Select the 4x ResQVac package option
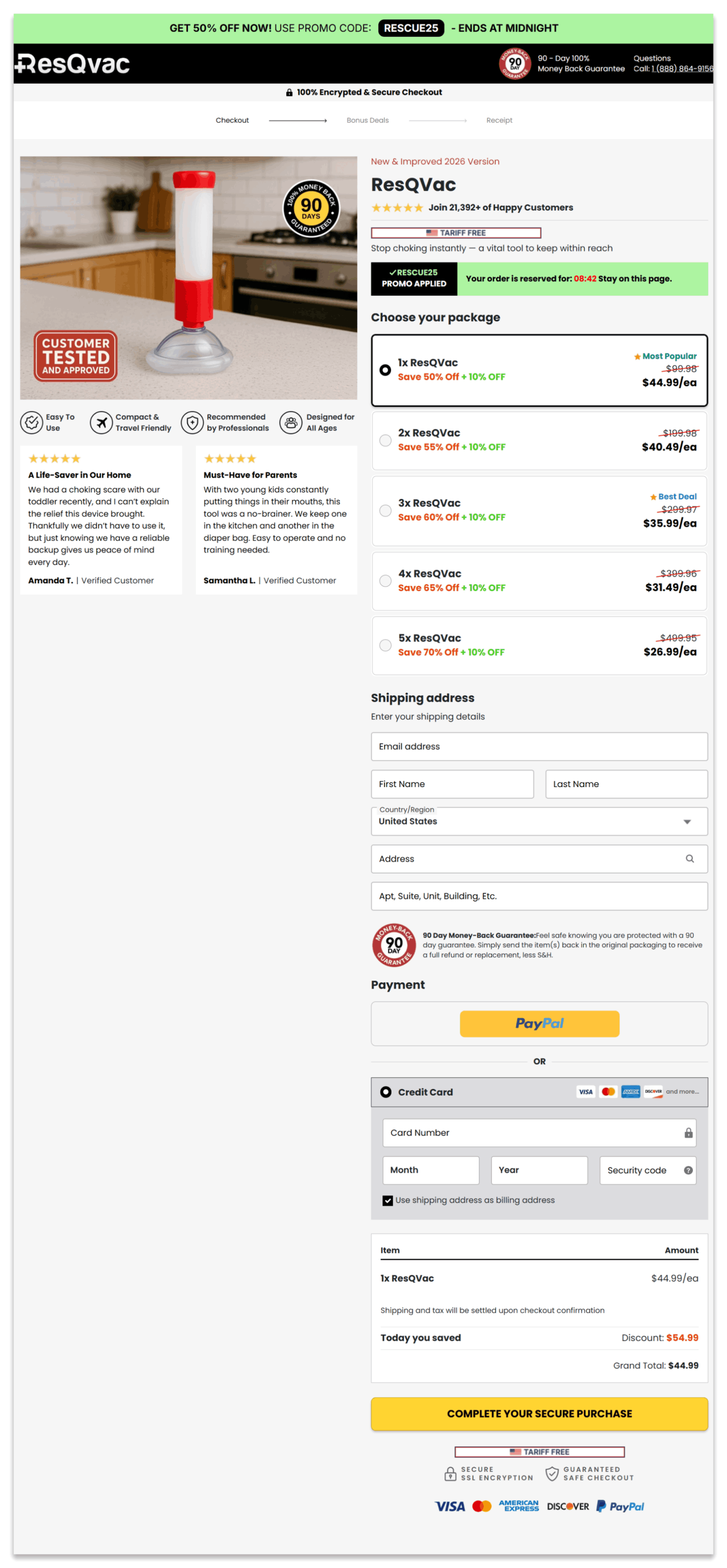The image size is (727, 1568). [x=539, y=581]
